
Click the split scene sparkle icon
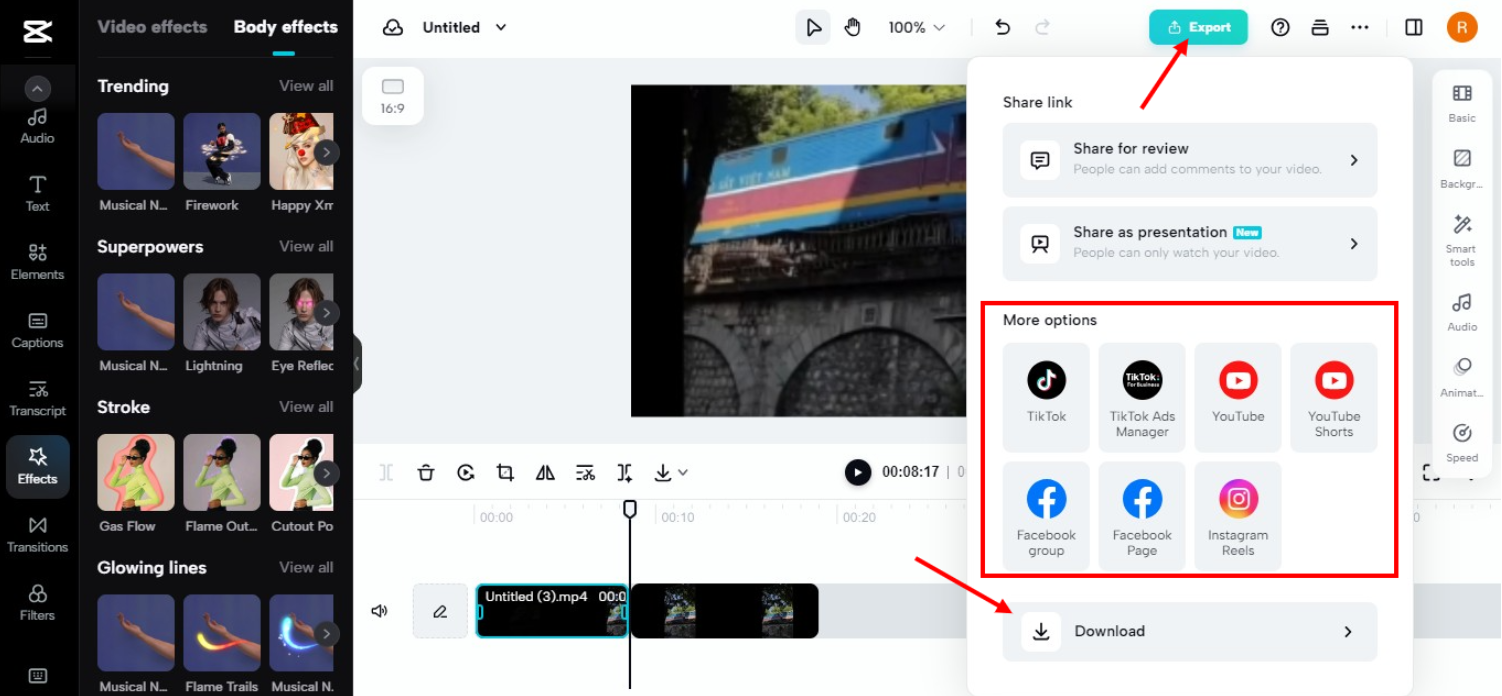click(x=625, y=473)
